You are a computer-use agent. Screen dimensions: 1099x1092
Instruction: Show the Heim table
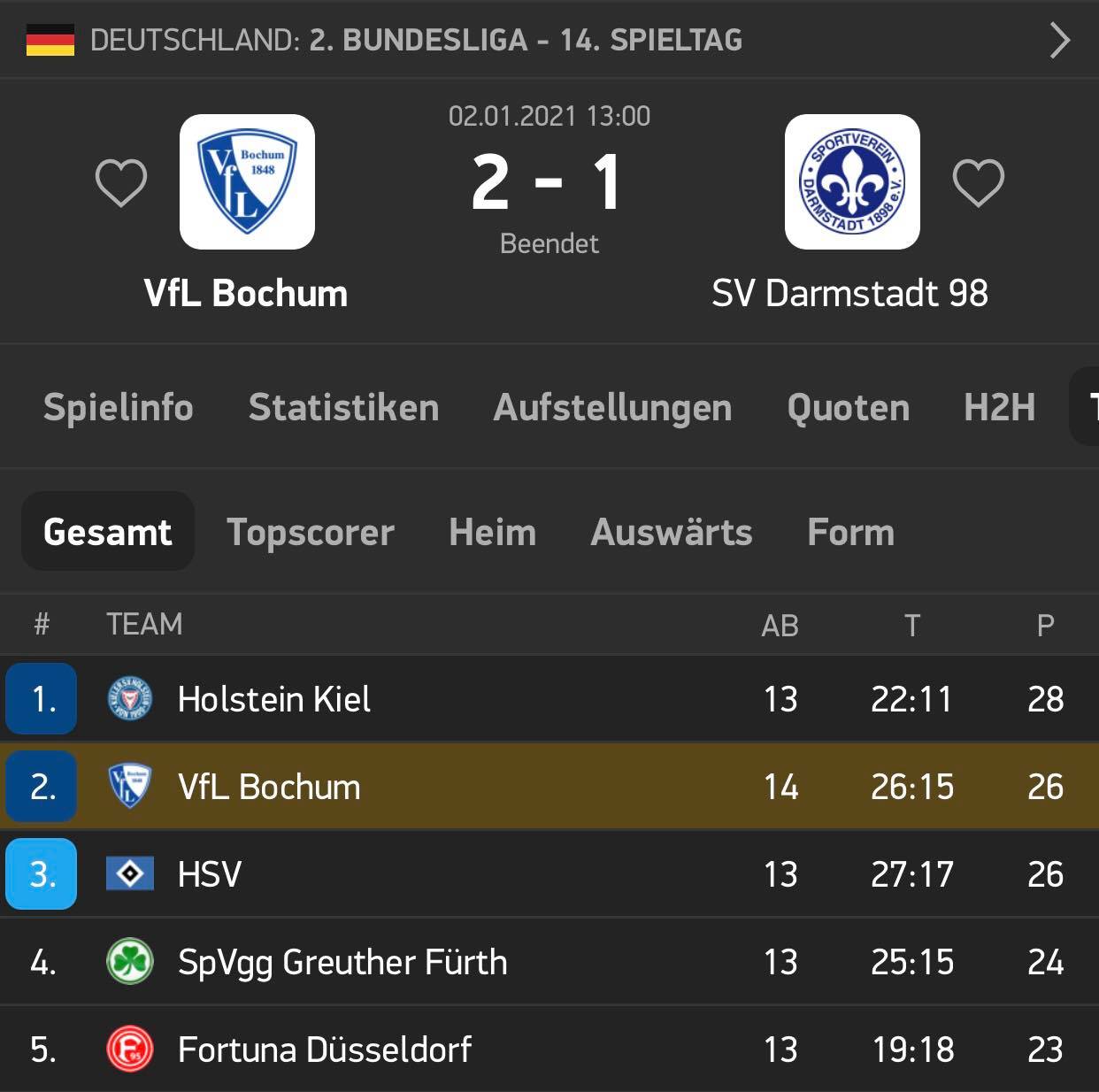click(493, 533)
